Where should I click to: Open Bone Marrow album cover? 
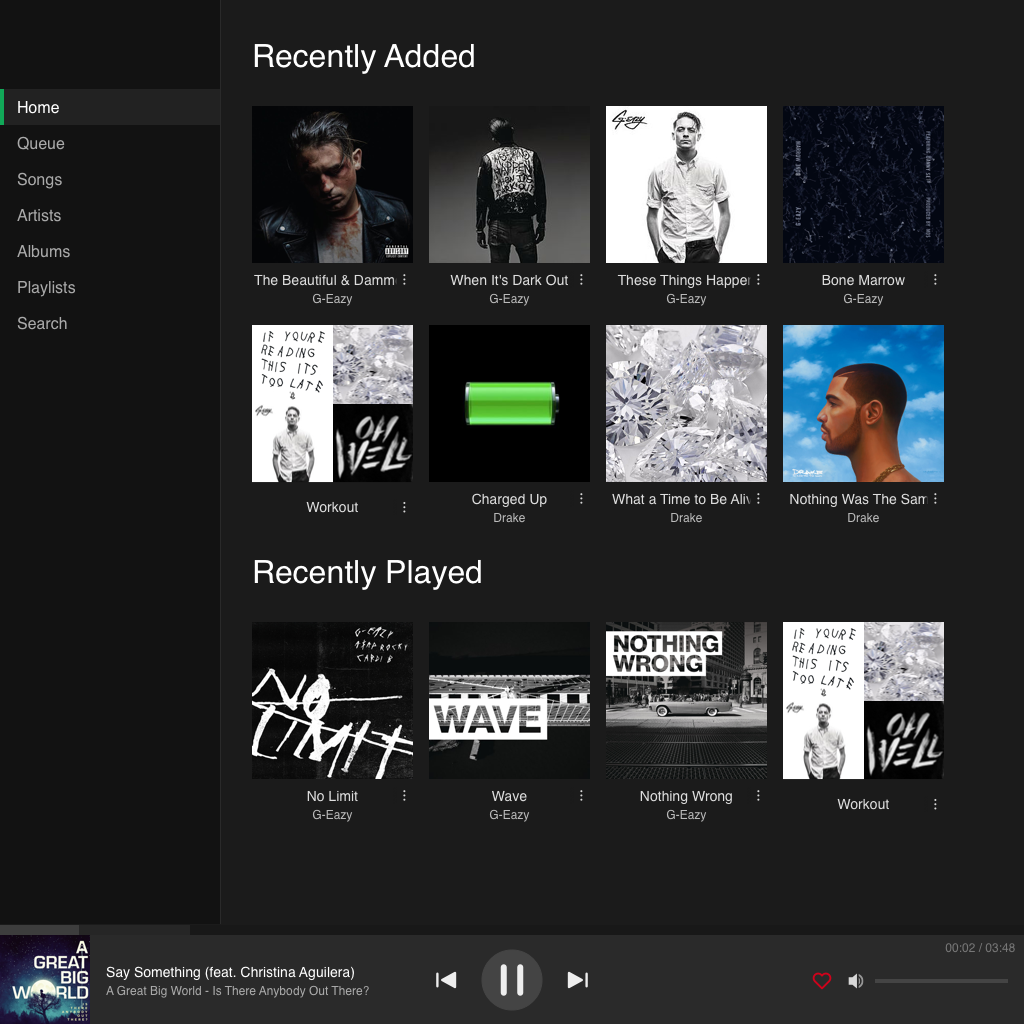pyautogui.click(x=863, y=184)
